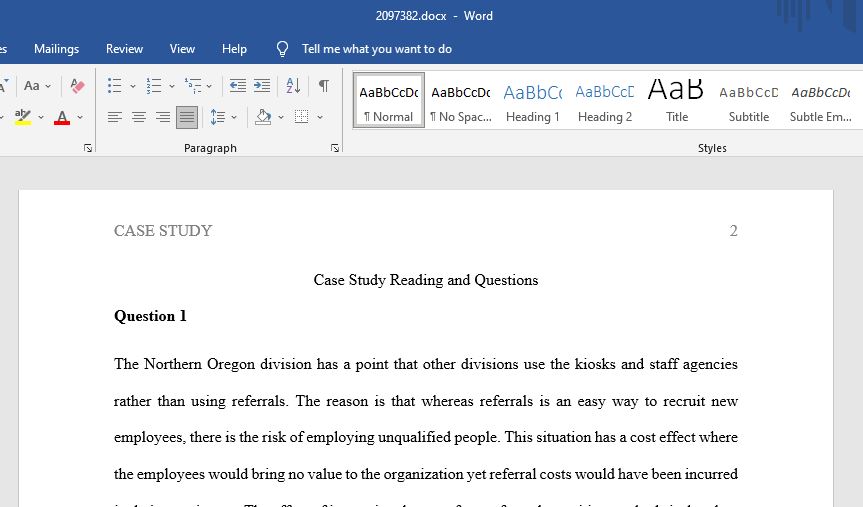This screenshot has width=863, height=507.
Task: Decrease paragraph indent
Action: (x=238, y=86)
